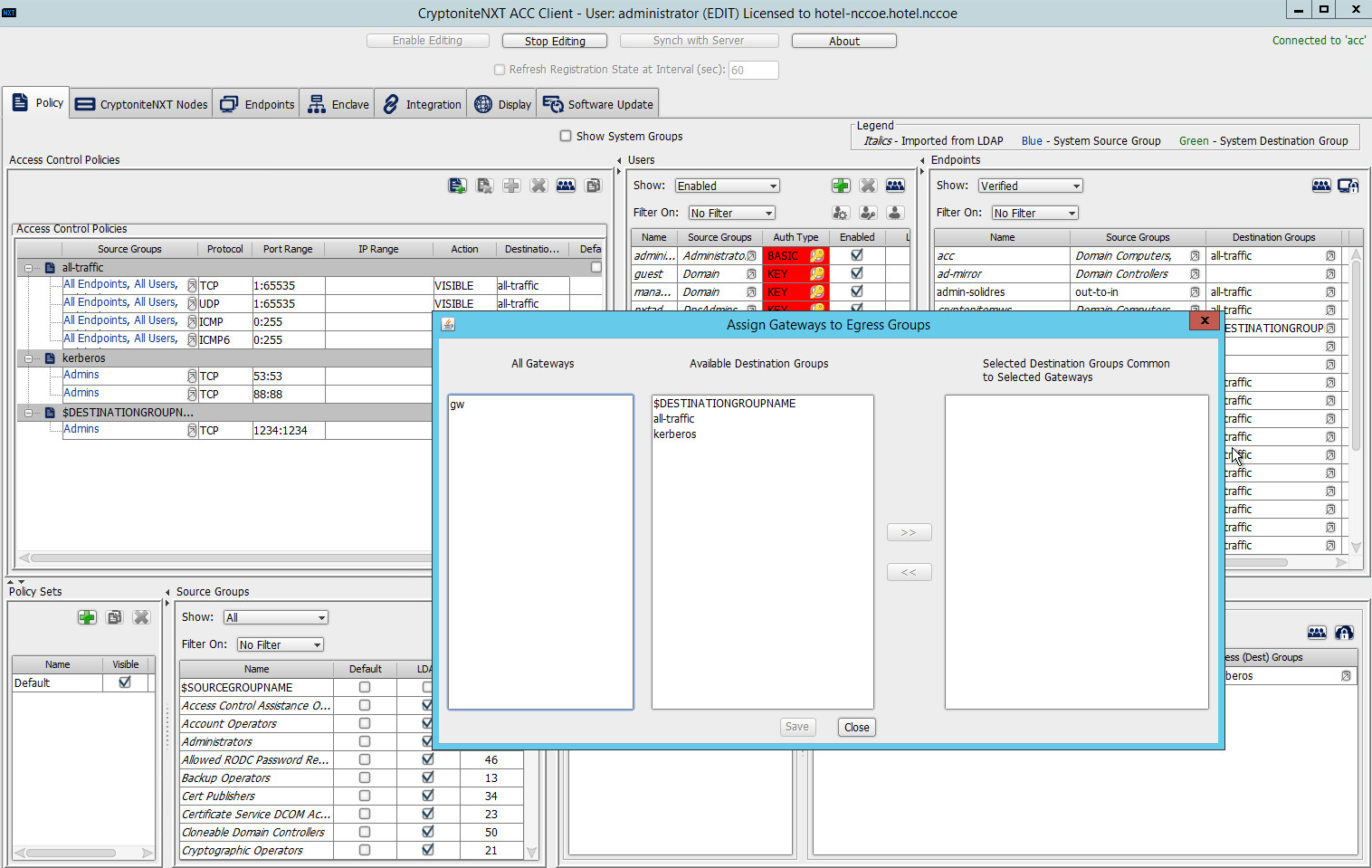Switch to Enclave tab
This screenshot has width=1372, height=868.
point(338,104)
